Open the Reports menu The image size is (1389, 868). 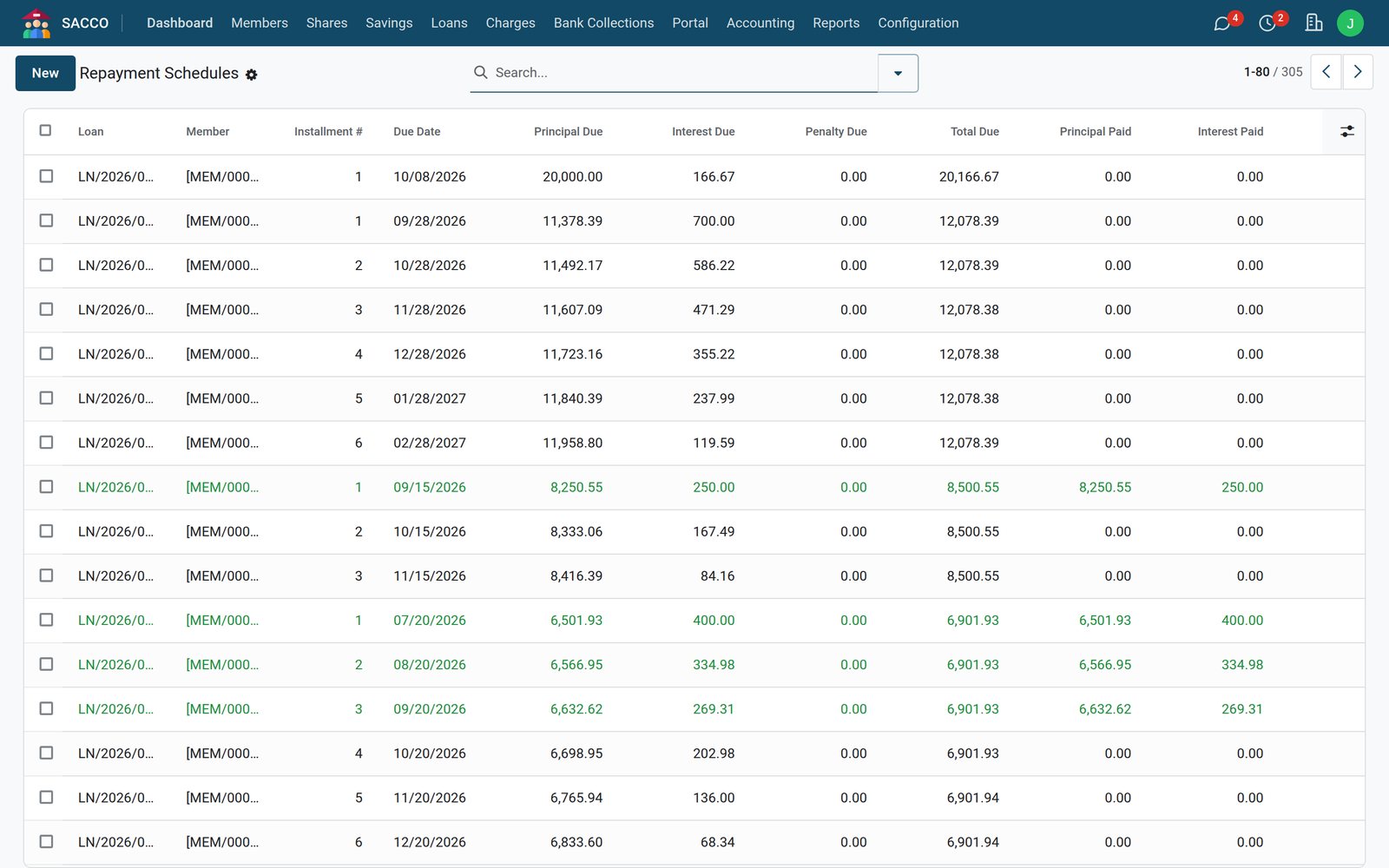pos(836,23)
